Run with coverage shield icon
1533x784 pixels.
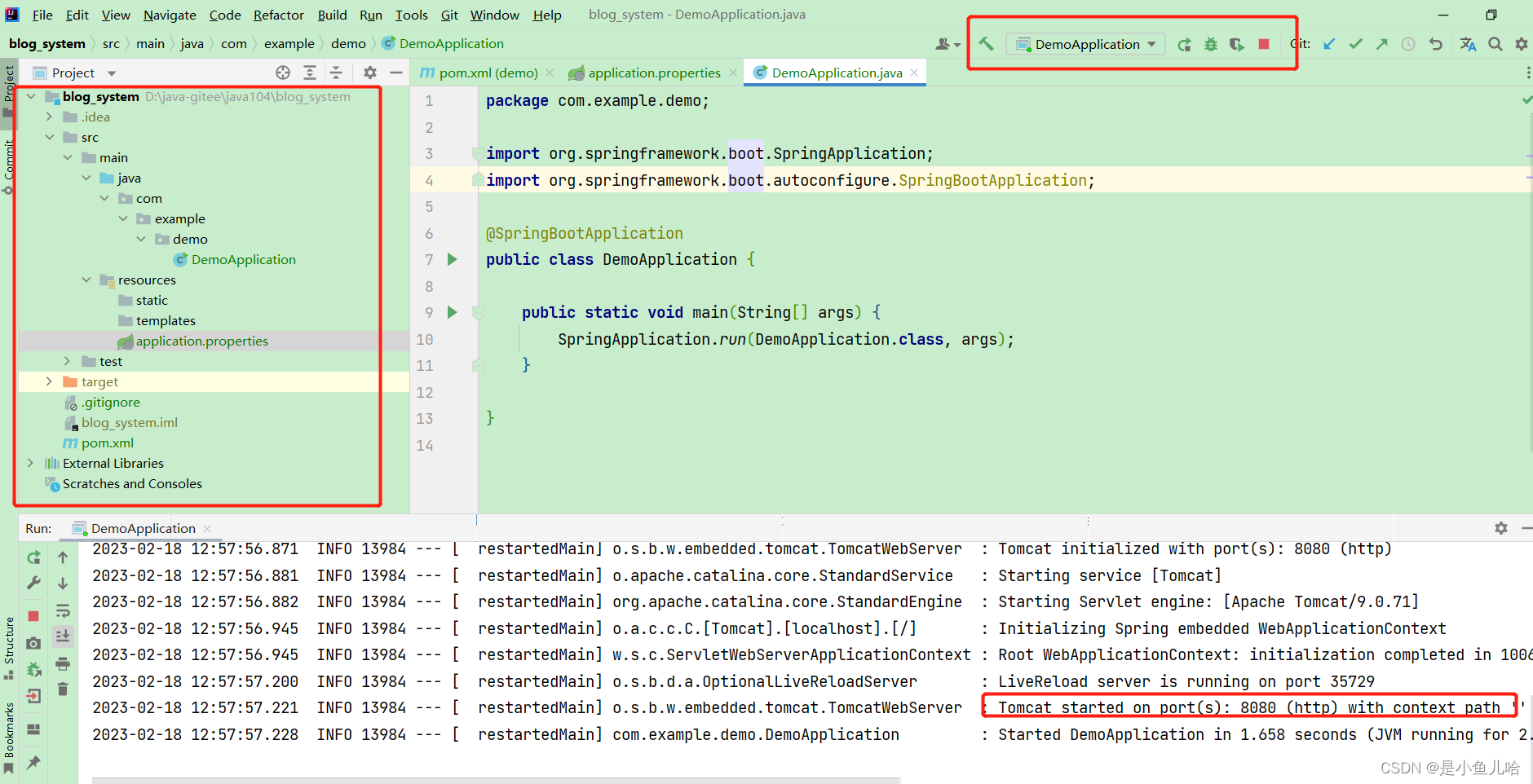point(1237,44)
